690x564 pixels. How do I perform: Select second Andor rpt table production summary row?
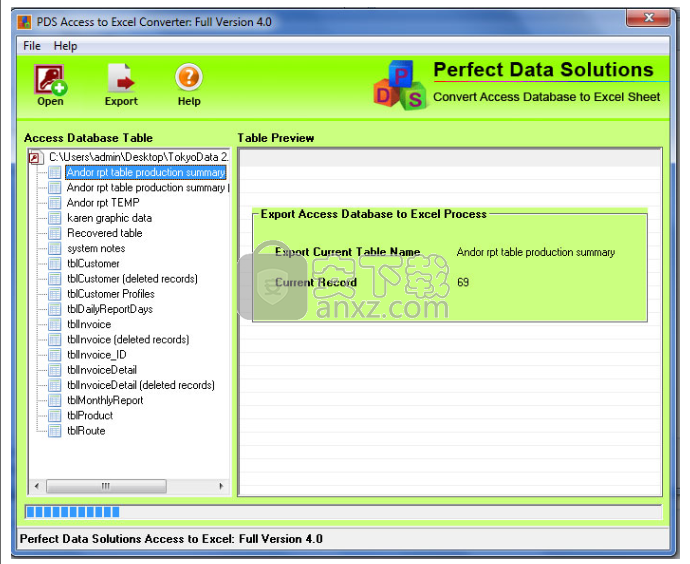tap(148, 187)
